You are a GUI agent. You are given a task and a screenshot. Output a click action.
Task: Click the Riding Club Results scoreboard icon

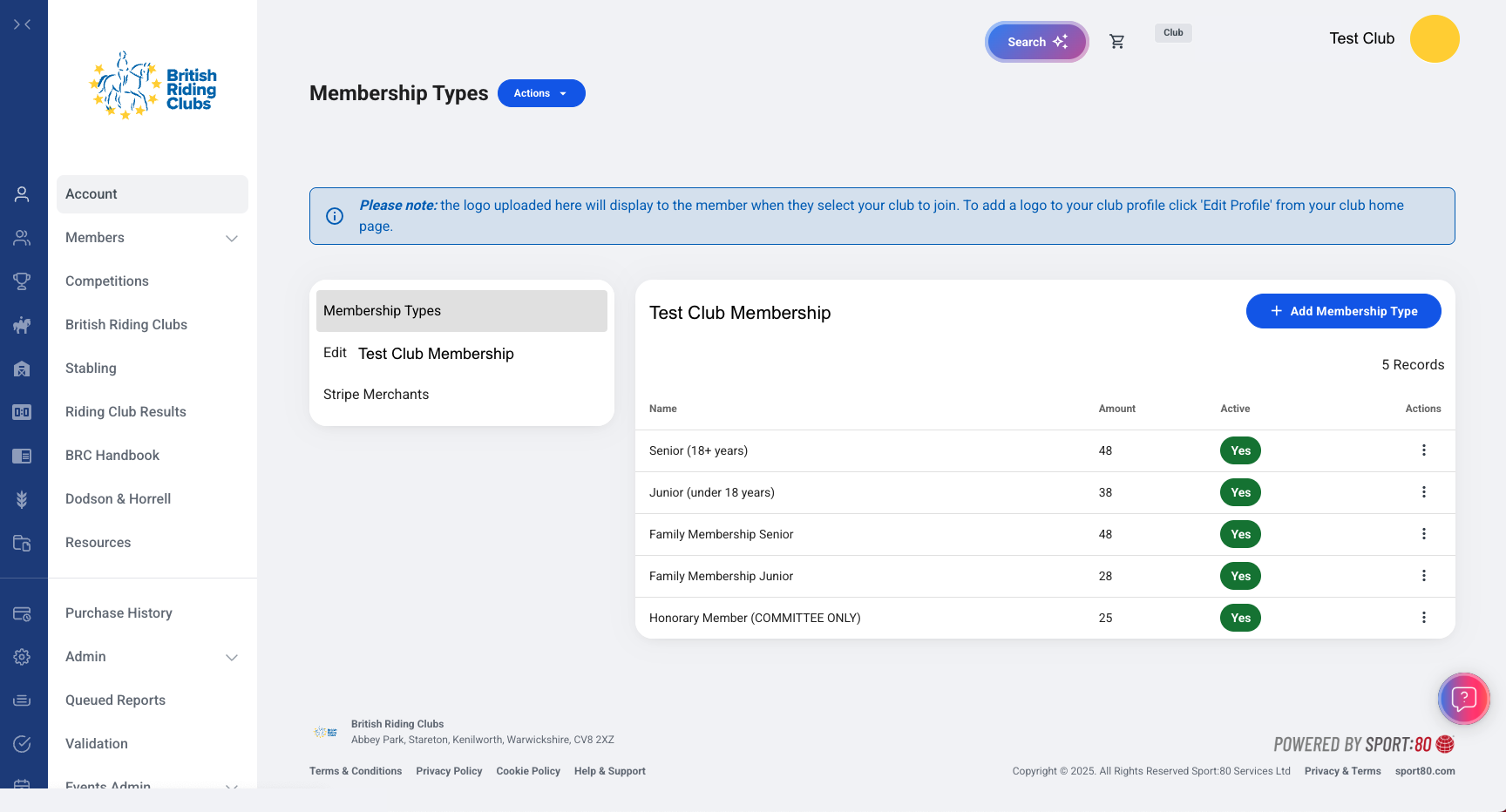[x=22, y=412]
